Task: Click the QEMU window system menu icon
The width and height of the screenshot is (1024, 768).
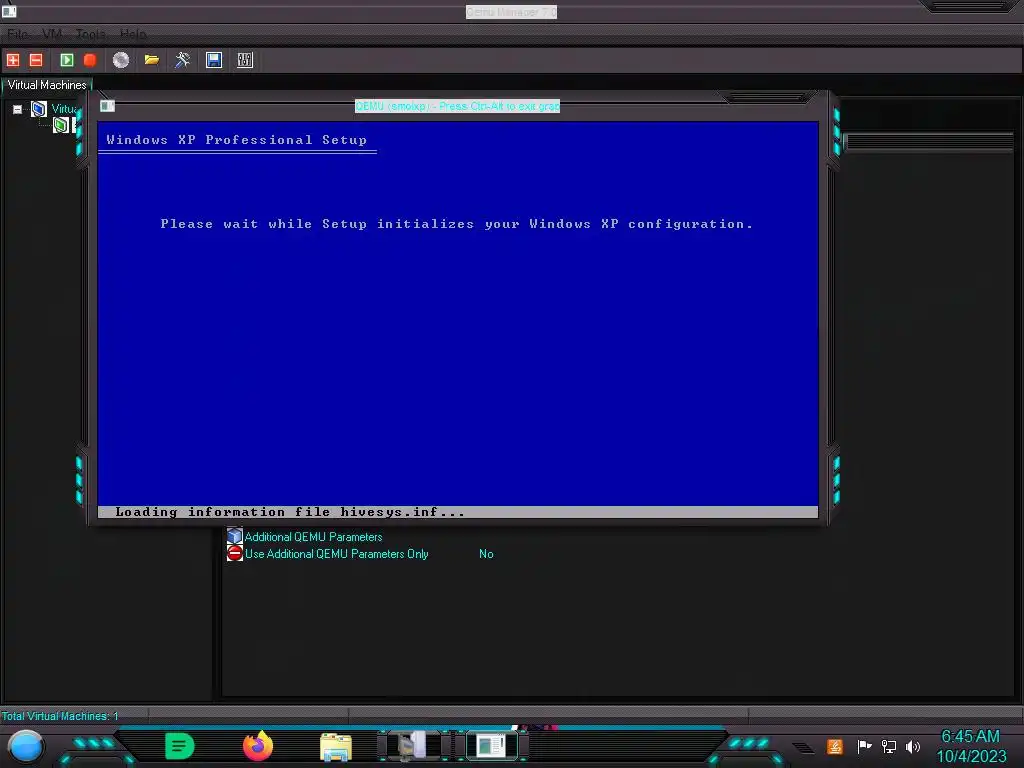Action: [108, 106]
